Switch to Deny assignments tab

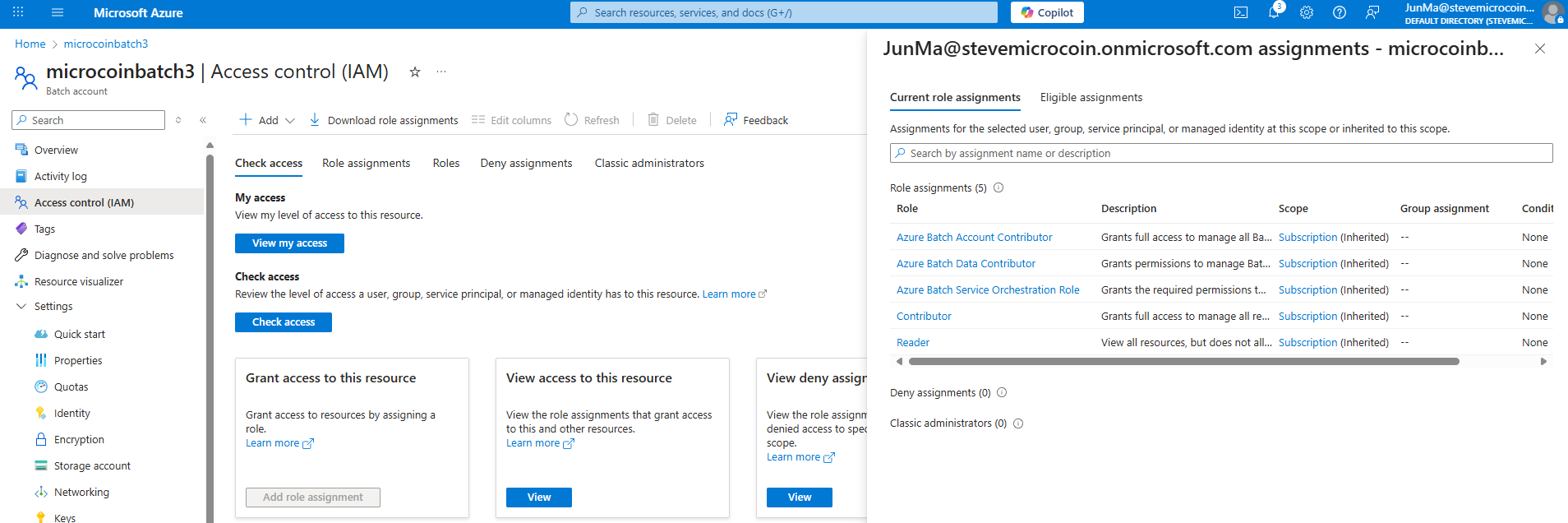[x=526, y=163]
